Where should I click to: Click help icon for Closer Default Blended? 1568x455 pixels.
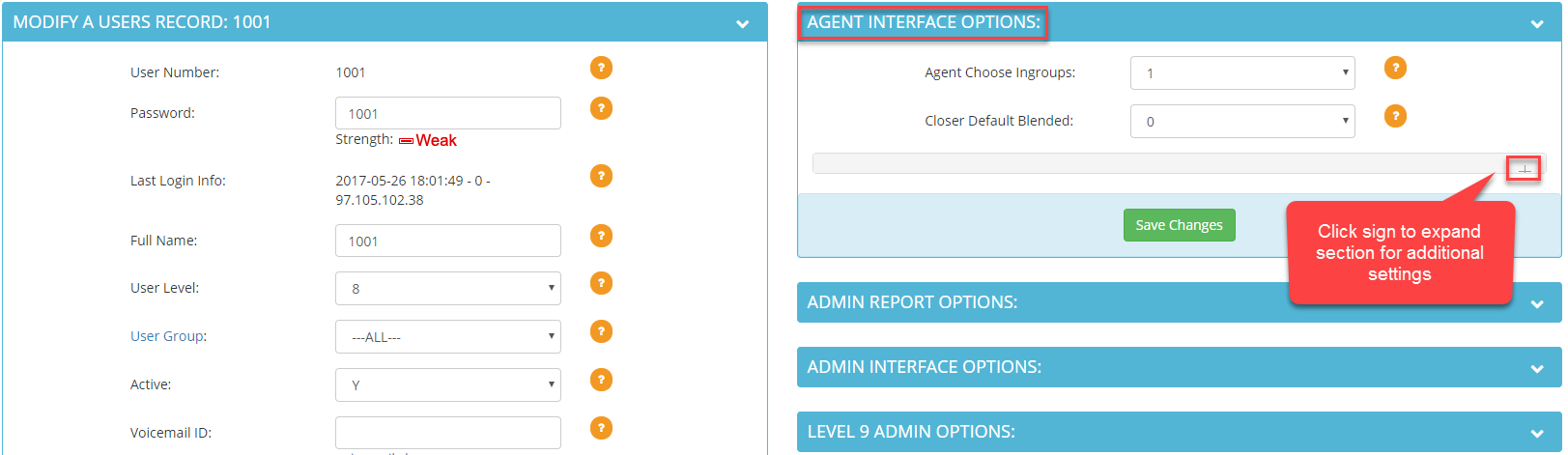(x=1395, y=116)
